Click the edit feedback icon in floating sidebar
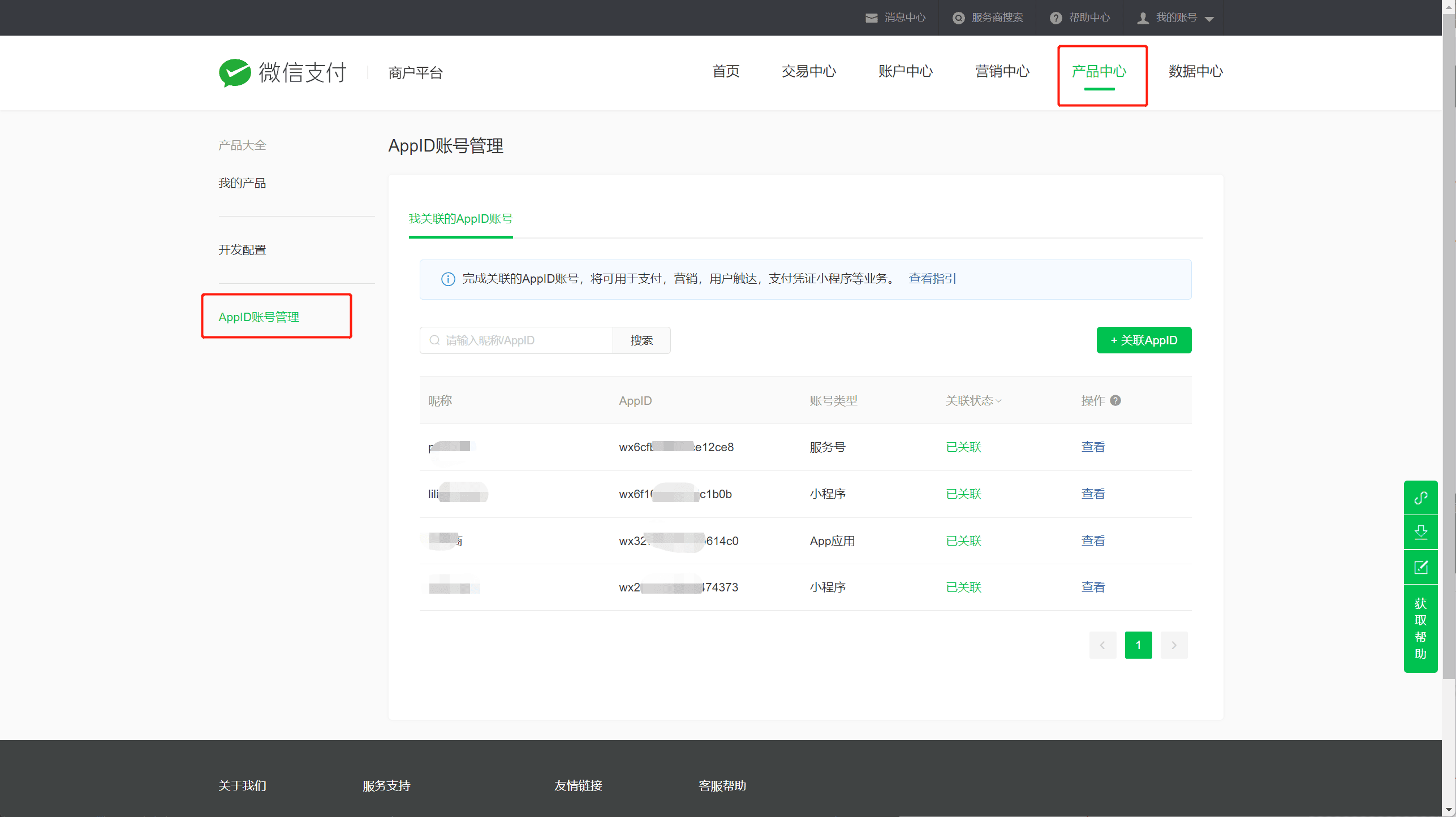 click(1420, 567)
